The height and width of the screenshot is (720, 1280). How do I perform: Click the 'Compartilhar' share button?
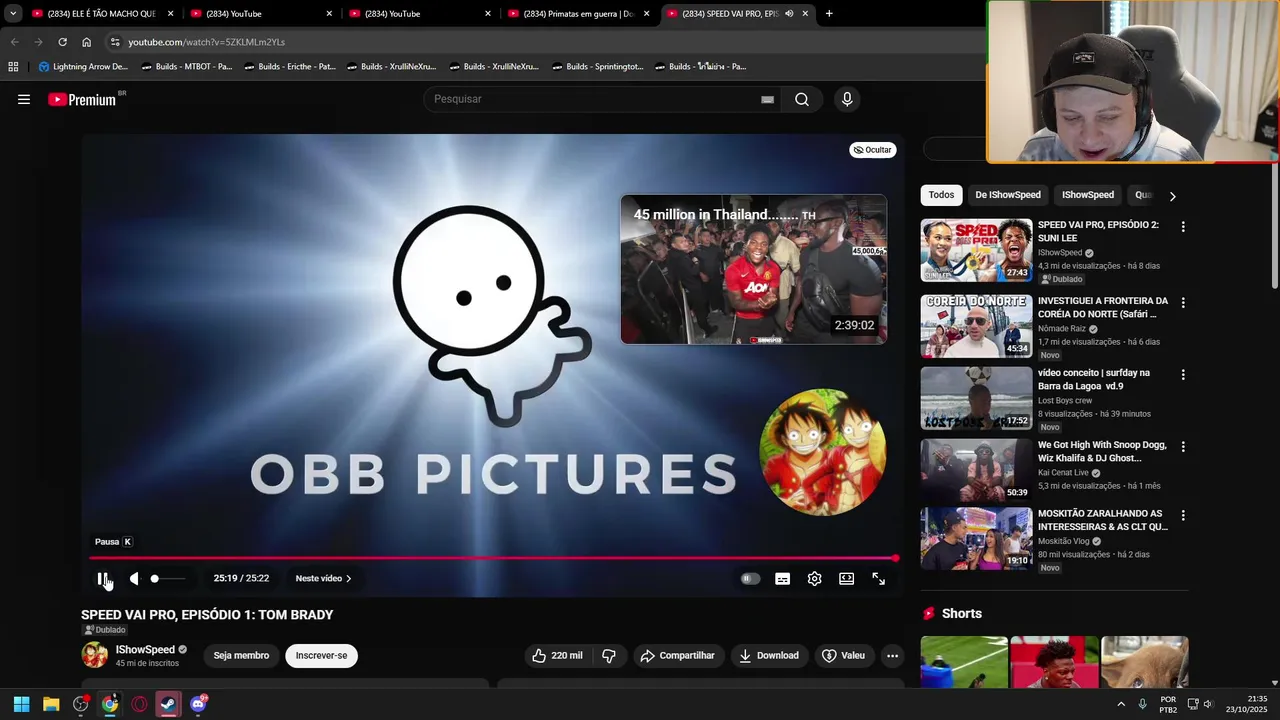pos(678,655)
